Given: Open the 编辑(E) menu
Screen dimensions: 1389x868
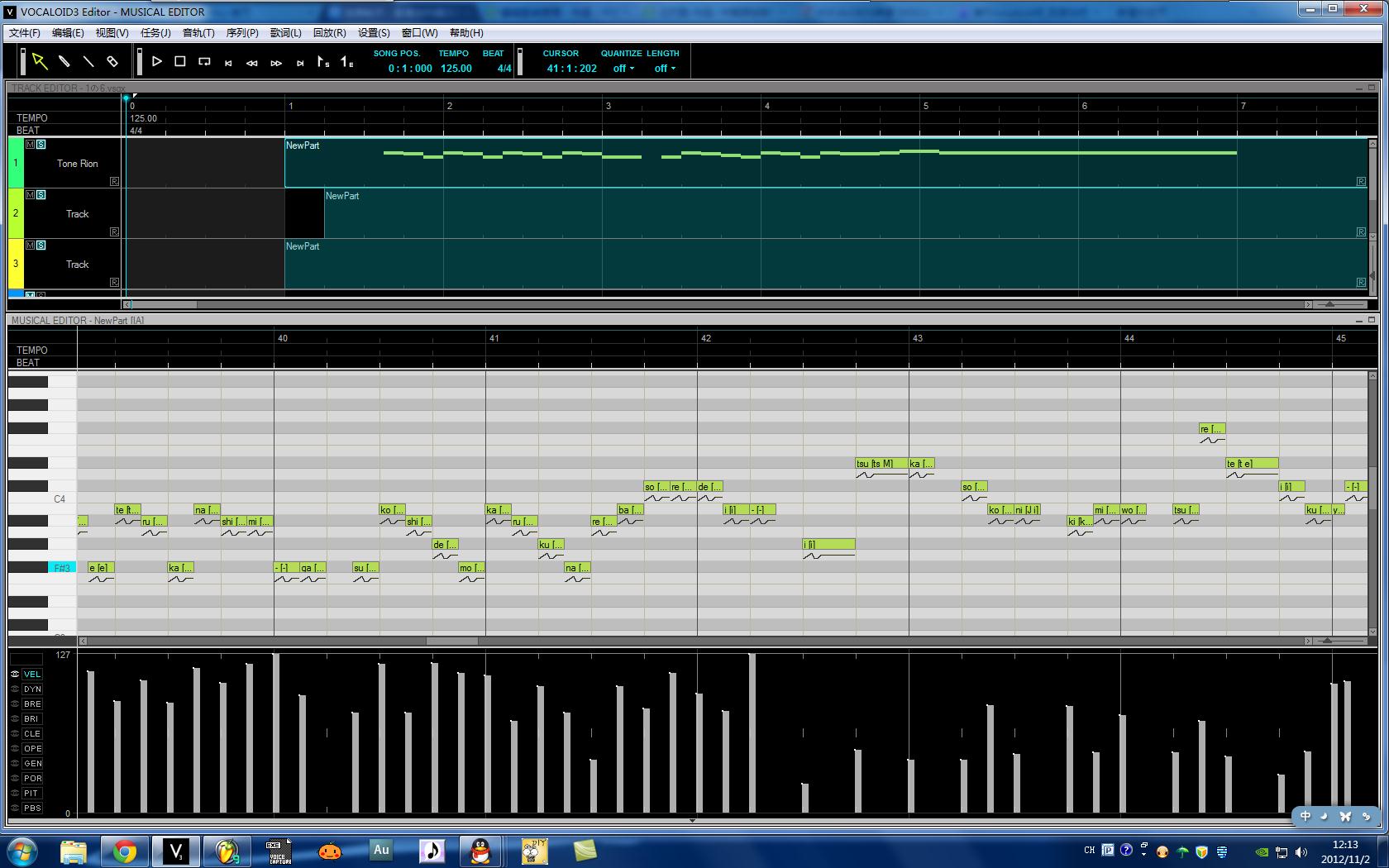Looking at the screenshot, I should [x=68, y=33].
